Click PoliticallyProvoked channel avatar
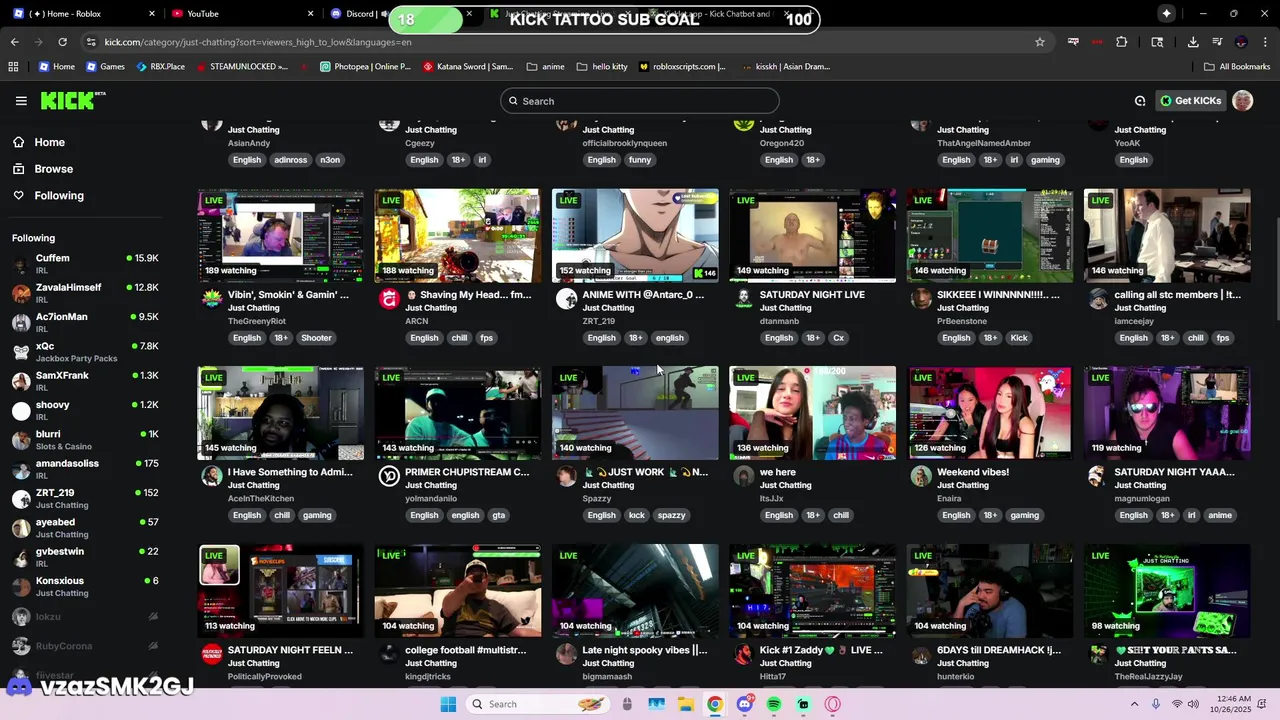The image size is (1280, 720). click(211, 654)
